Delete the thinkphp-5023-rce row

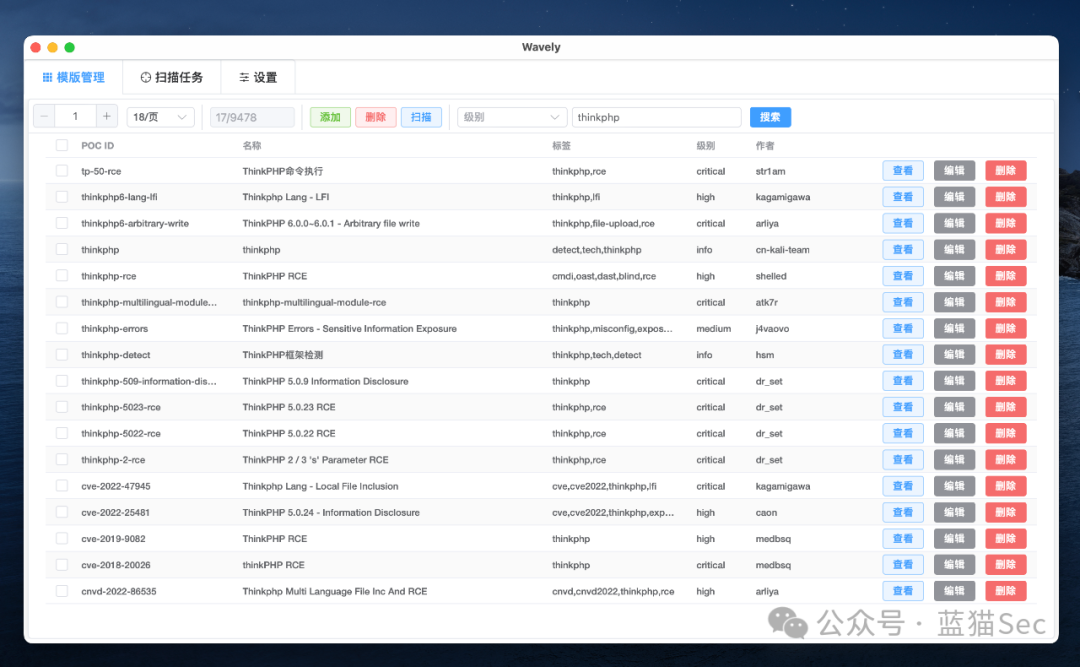(1006, 407)
